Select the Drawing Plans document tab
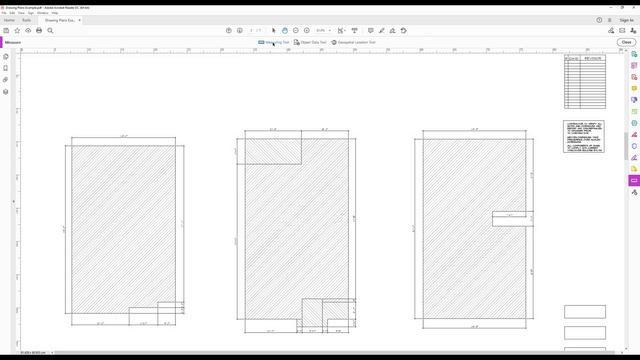Image resolution: width=640 pixels, height=360 pixels. tap(60, 20)
